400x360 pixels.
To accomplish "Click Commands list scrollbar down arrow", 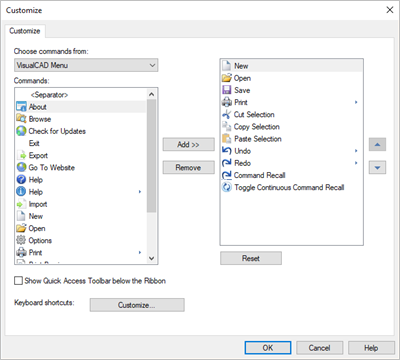I will (151, 258).
